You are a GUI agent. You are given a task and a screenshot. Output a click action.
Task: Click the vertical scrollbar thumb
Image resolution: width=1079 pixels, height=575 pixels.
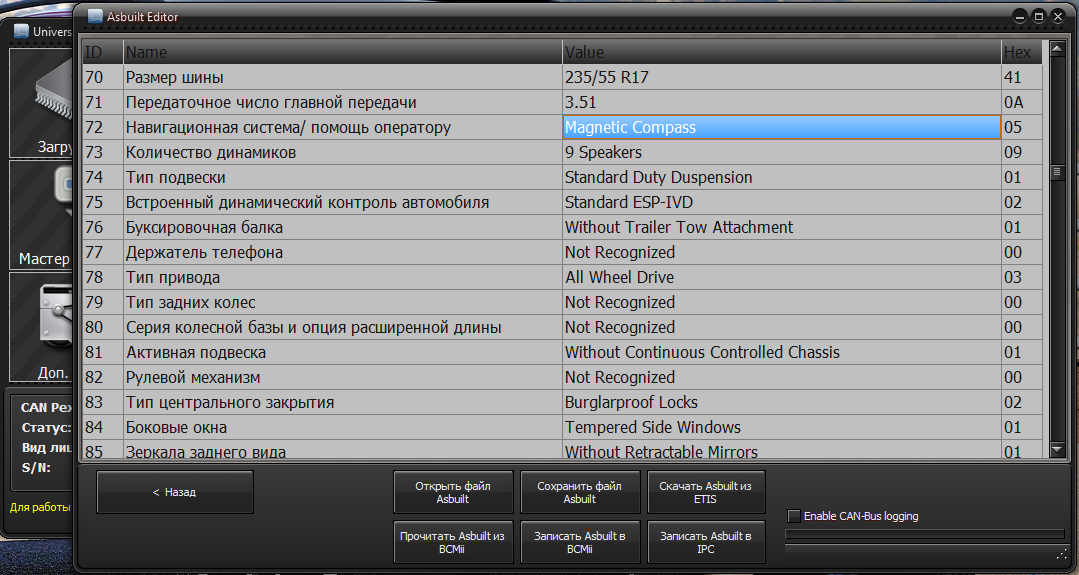click(1056, 172)
